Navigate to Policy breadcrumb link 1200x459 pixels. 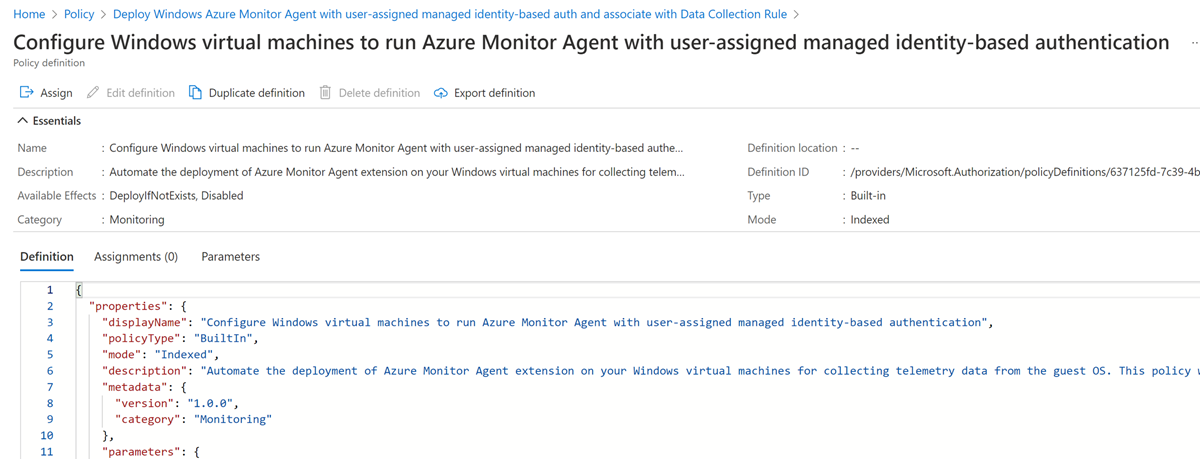point(79,15)
